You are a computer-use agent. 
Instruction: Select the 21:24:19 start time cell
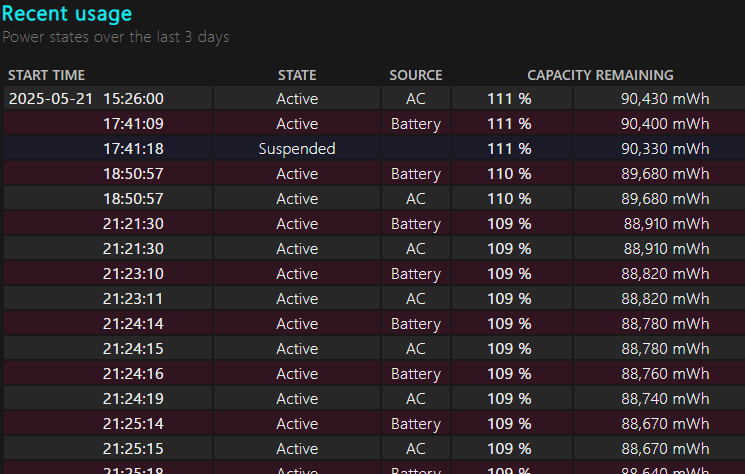point(133,399)
